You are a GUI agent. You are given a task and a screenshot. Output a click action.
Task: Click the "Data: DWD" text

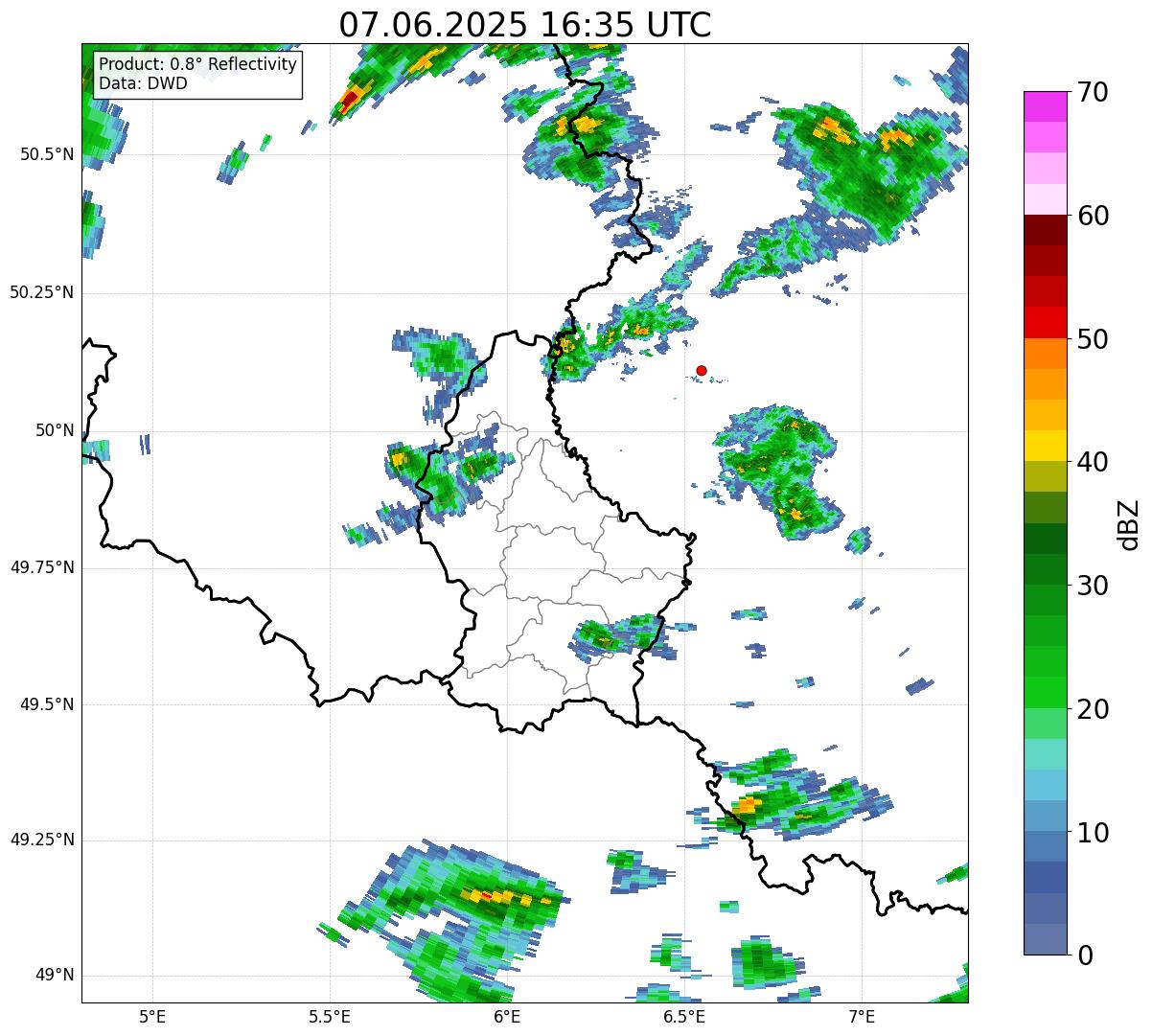pos(143,83)
